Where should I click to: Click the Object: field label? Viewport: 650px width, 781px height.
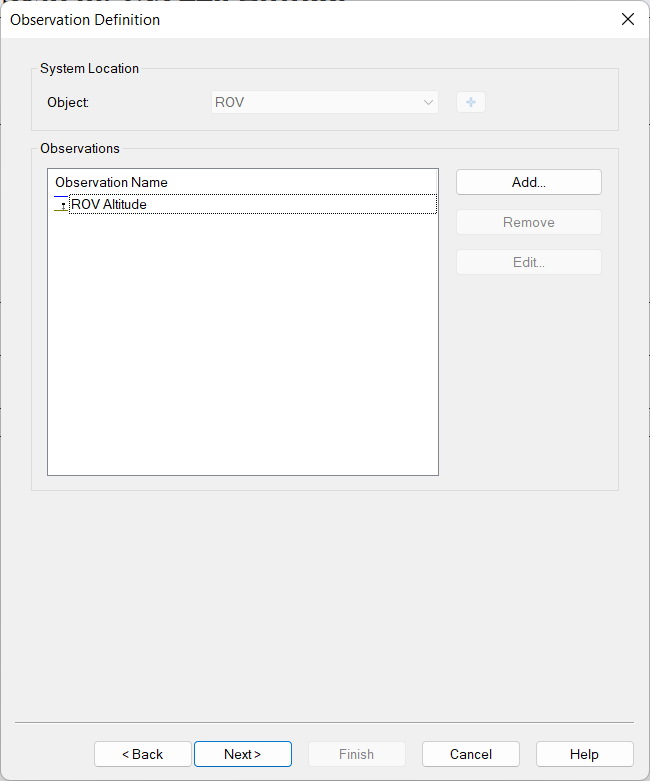click(x=68, y=102)
